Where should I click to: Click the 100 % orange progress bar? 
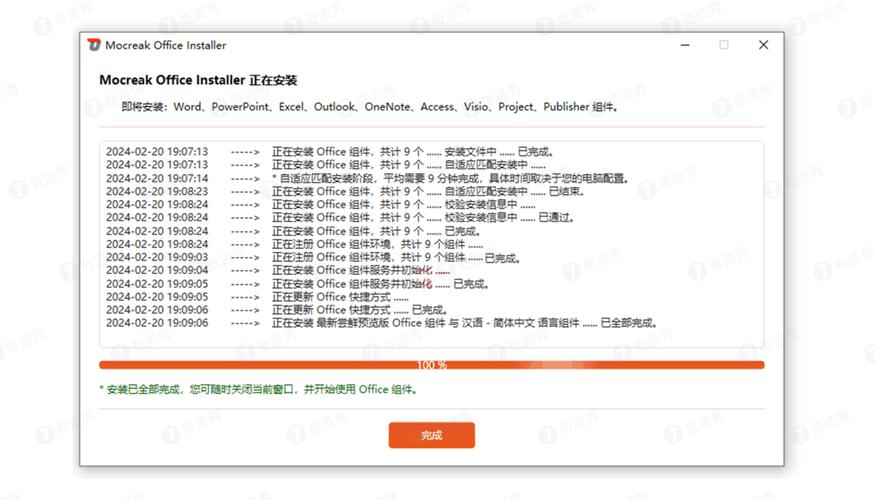431,365
